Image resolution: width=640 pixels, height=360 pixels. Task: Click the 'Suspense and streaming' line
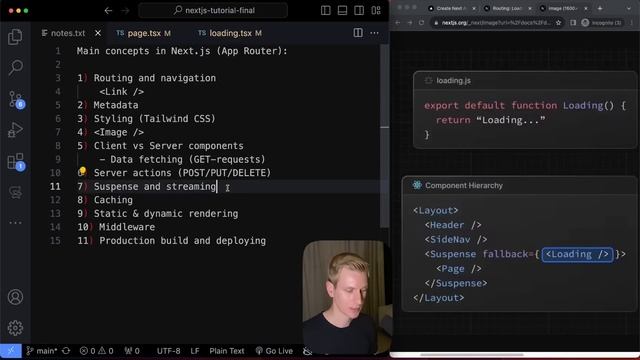click(x=155, y=187)
